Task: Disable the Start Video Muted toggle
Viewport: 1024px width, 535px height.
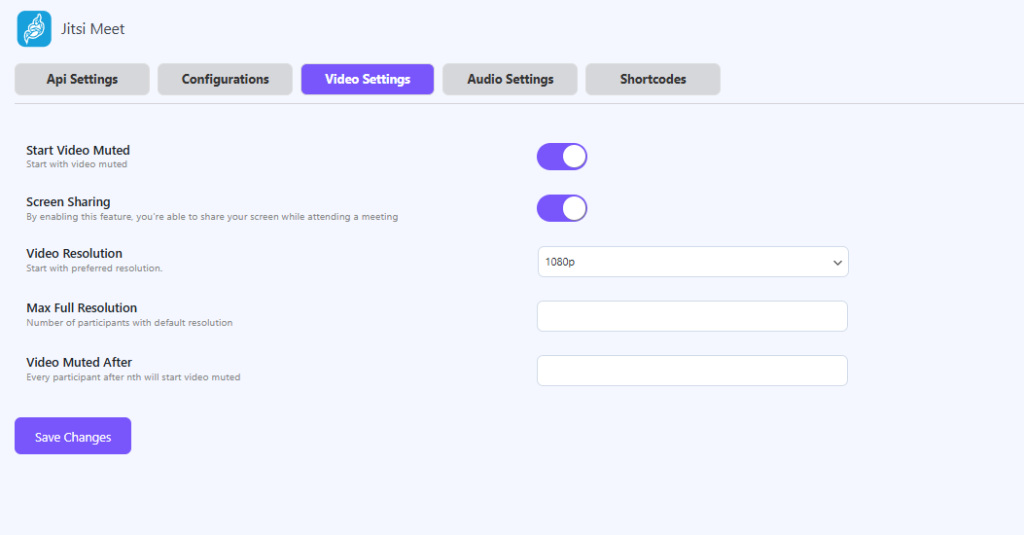Action: [x=562, y=157]
